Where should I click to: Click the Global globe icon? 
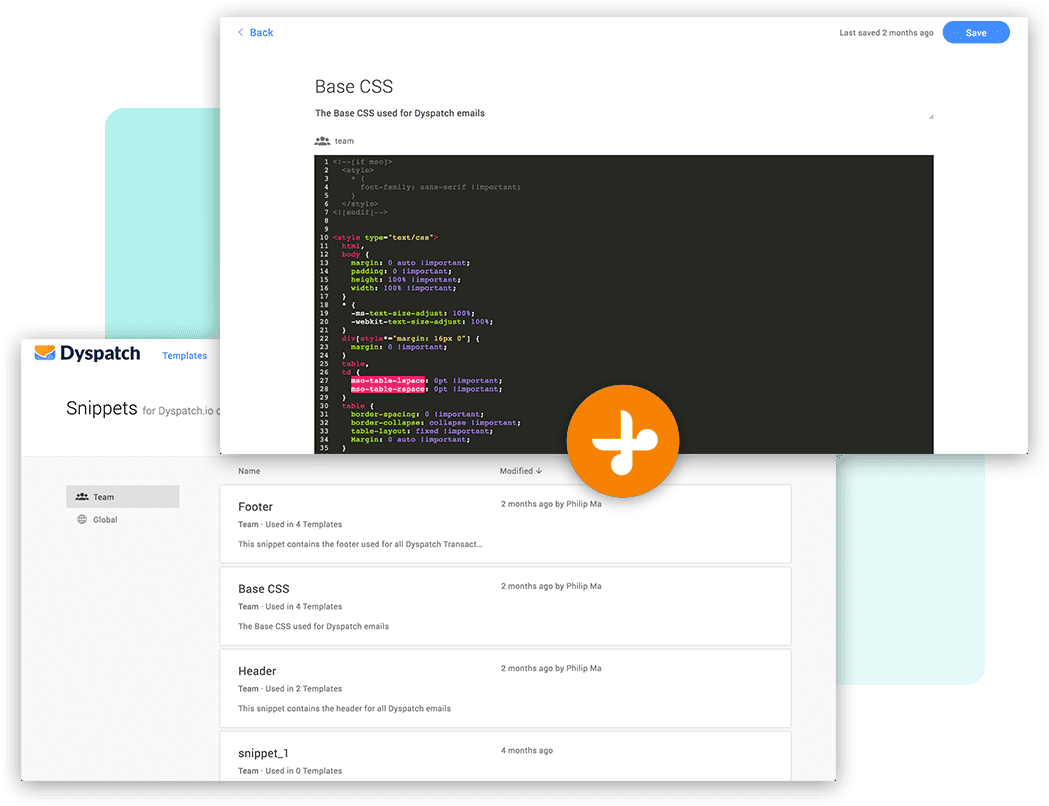[82, 519]
